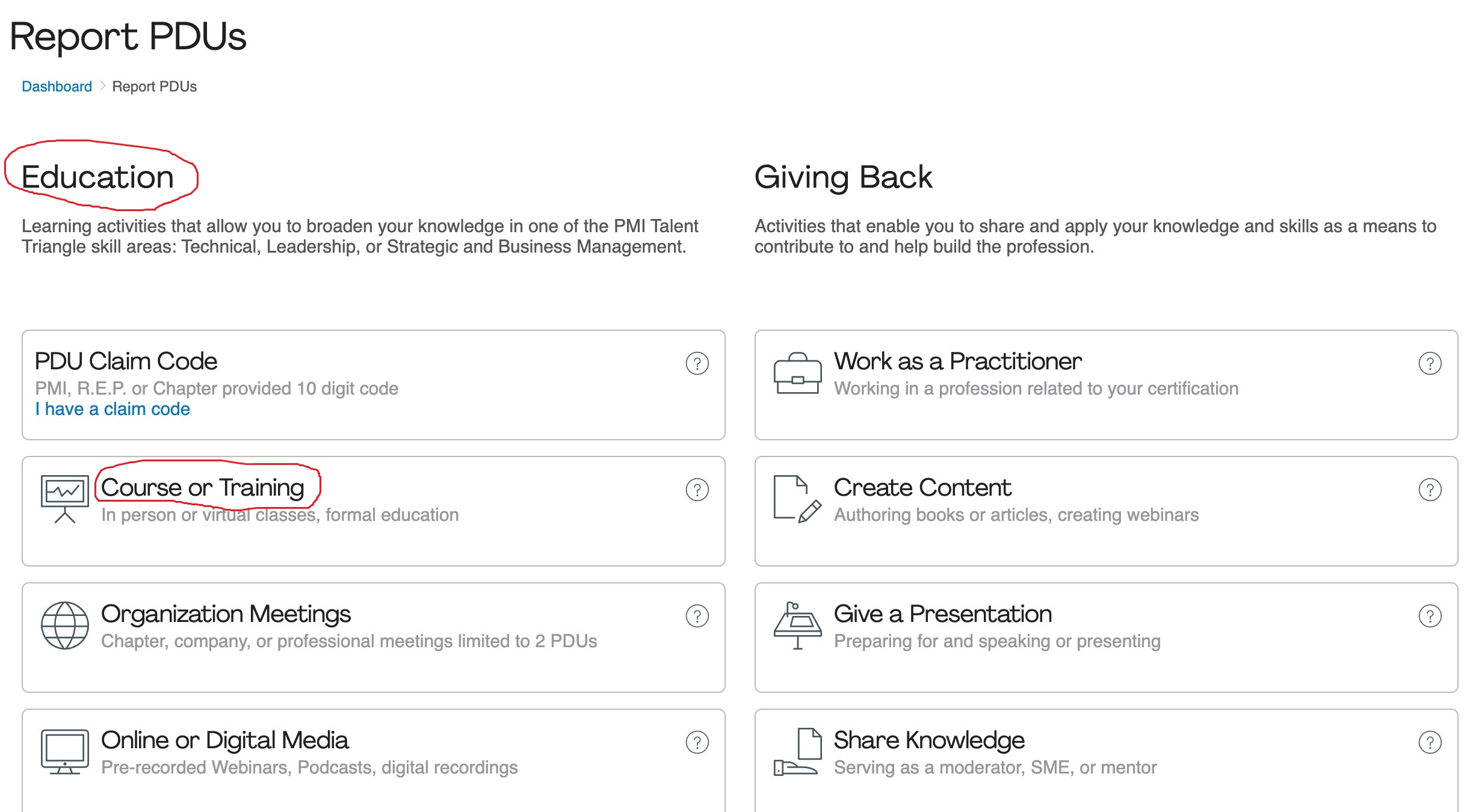Click the Work as a Practitioner briefcase icon
The height and width of the screenshot is (812, 1467).
[797, 374]
